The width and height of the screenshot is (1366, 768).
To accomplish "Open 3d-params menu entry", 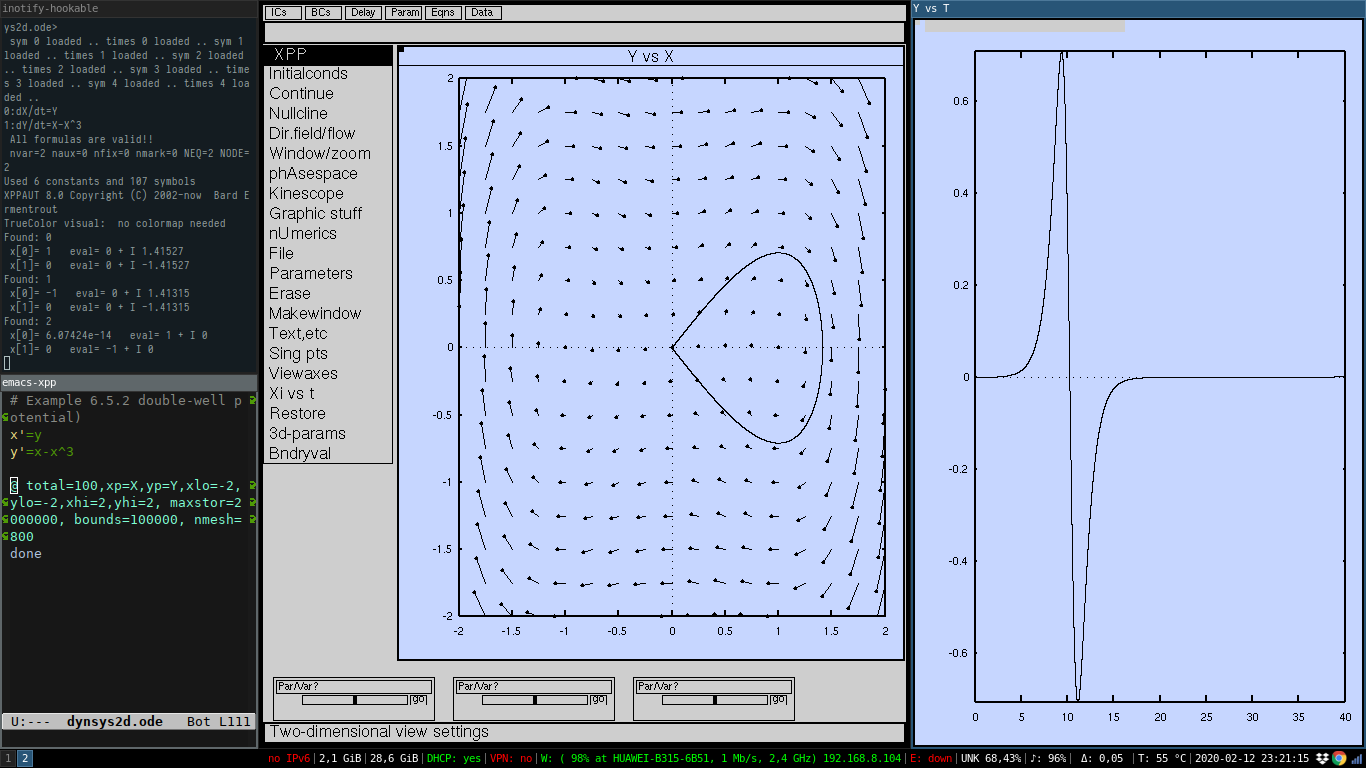I will point(328,434).
